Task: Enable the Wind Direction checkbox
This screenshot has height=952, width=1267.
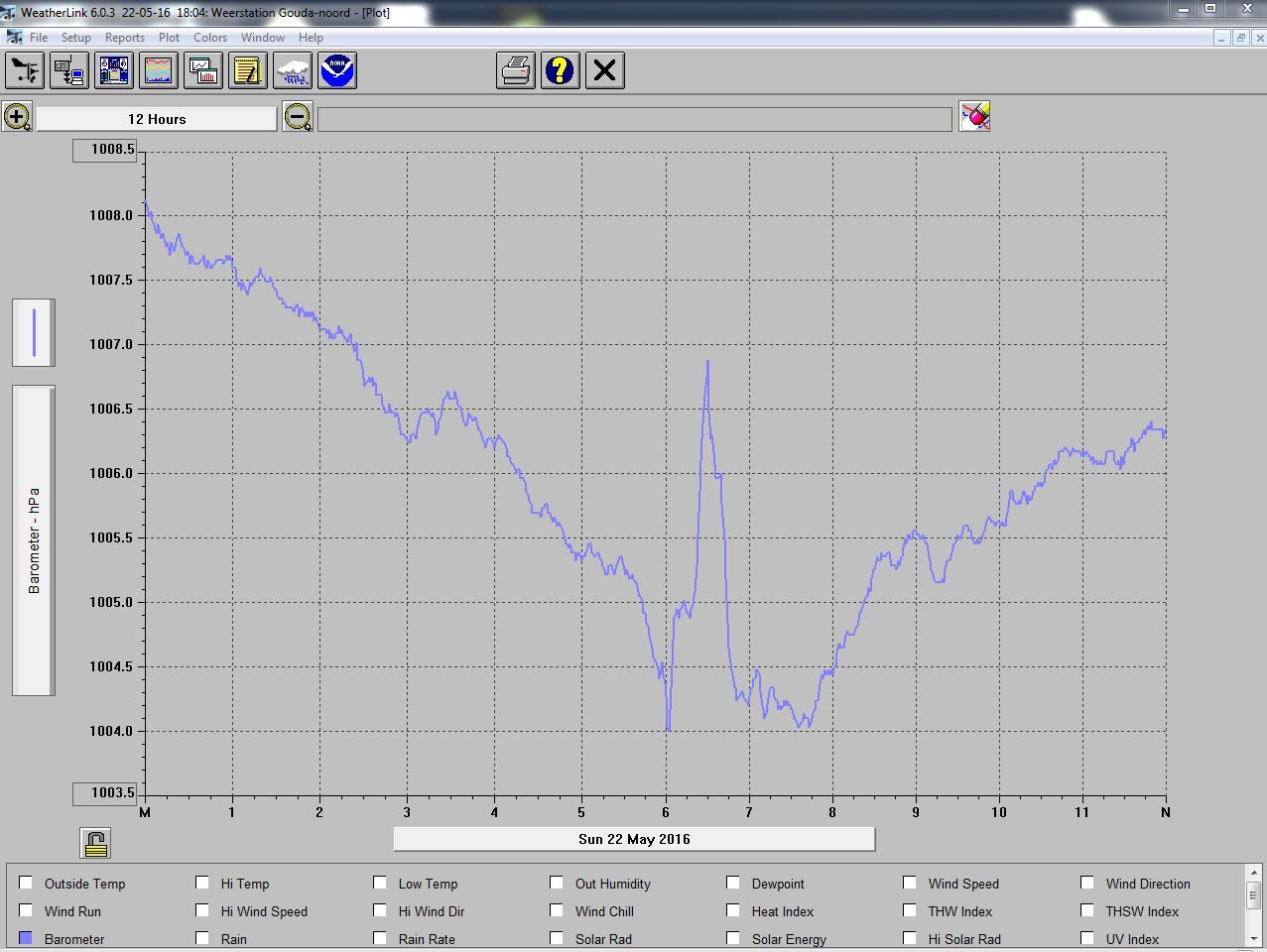Action: tap(1087, 883)
